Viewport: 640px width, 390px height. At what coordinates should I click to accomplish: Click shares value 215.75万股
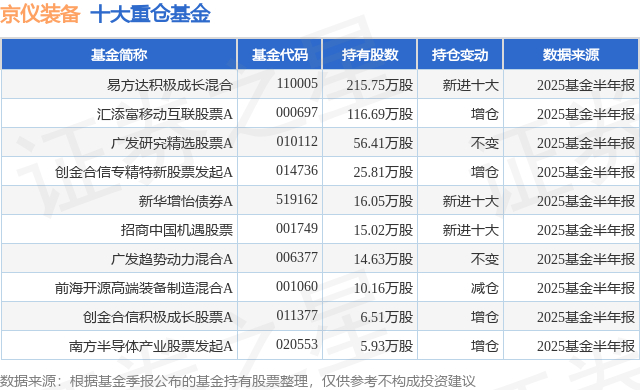[x=380, y=85]
